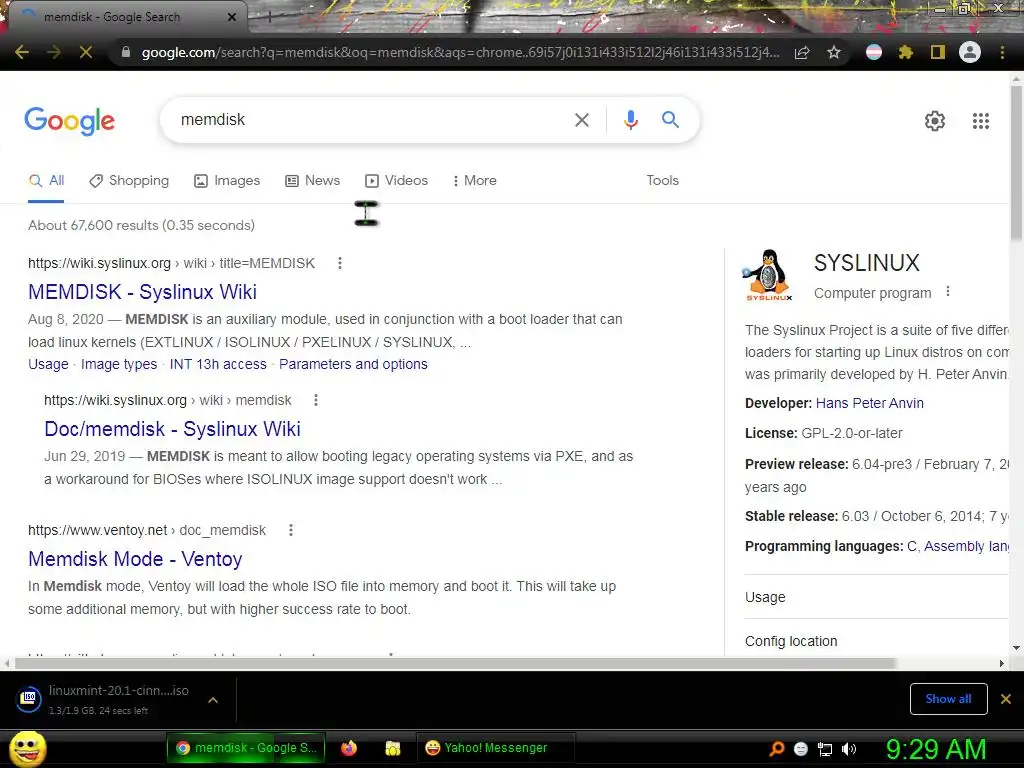Switch to the Shopping tab
This screenshot has width=1024, height=768.
129,180
